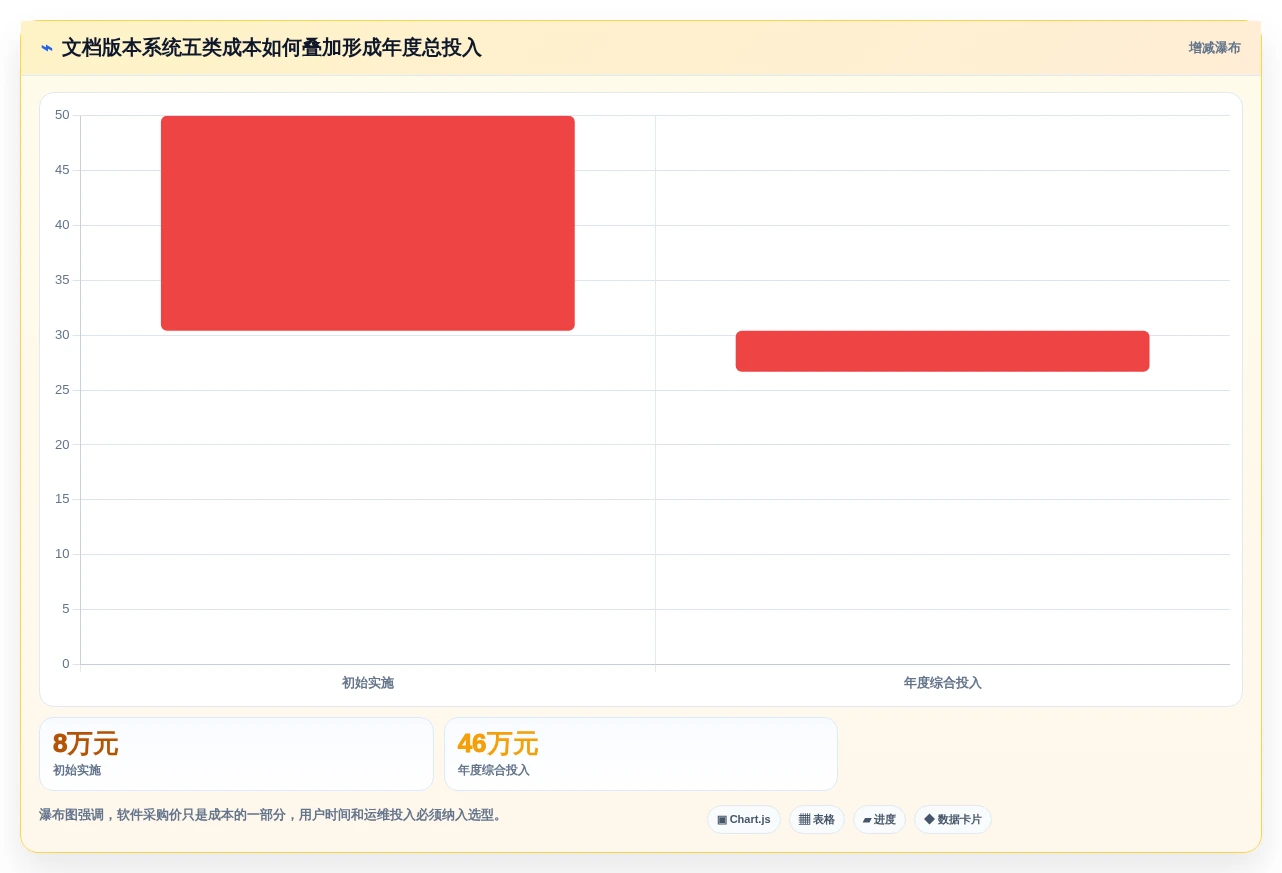Click the 初始实施 x-axis label
This screenshot has height=873, width=1282.
click(x=368, y=683)
